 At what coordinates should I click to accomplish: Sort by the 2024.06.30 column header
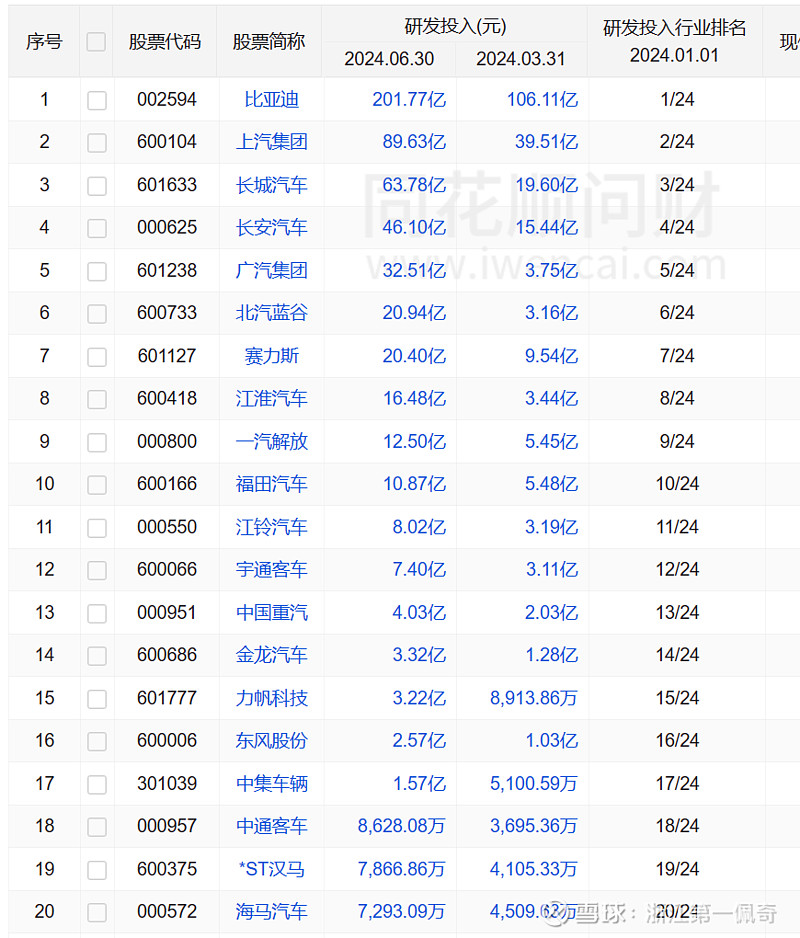click(389, 59)
